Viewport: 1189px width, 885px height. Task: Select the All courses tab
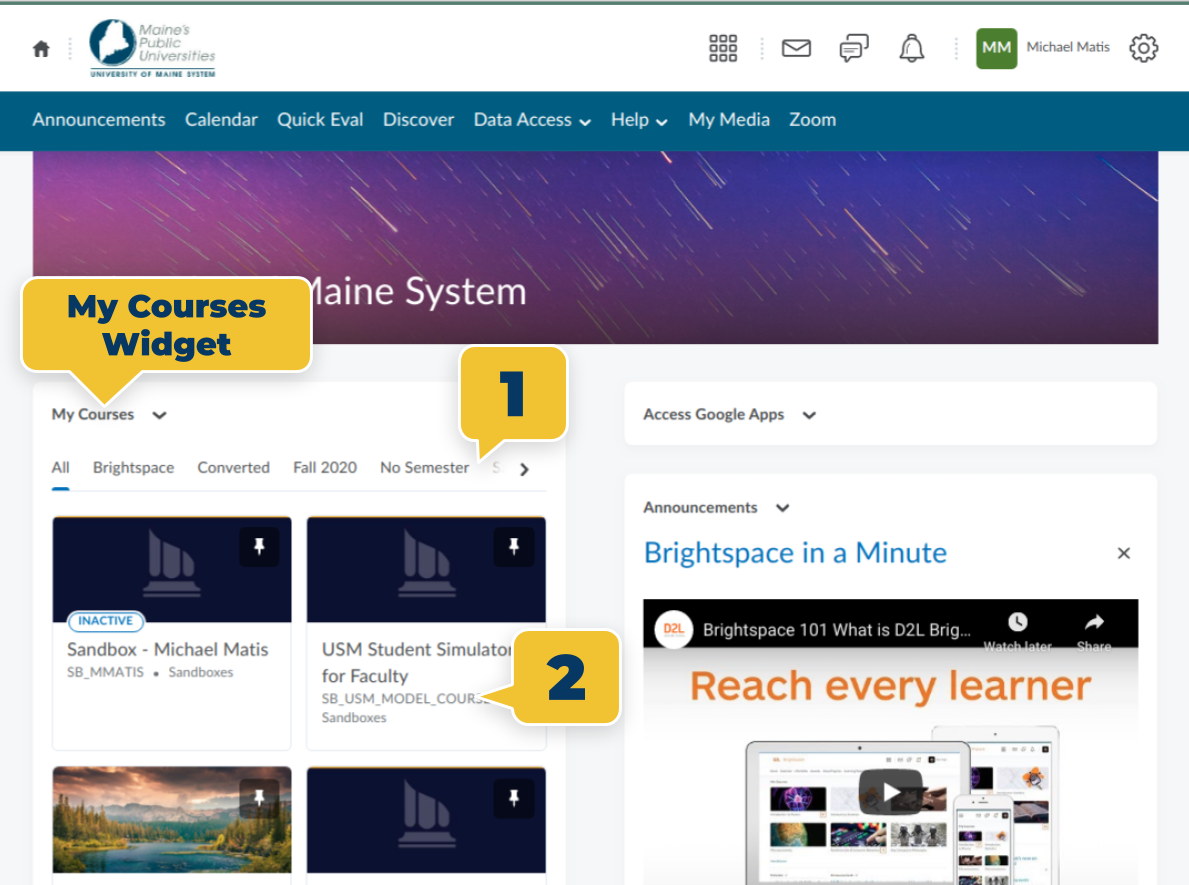pyautogui.click(x=61, y=468)
